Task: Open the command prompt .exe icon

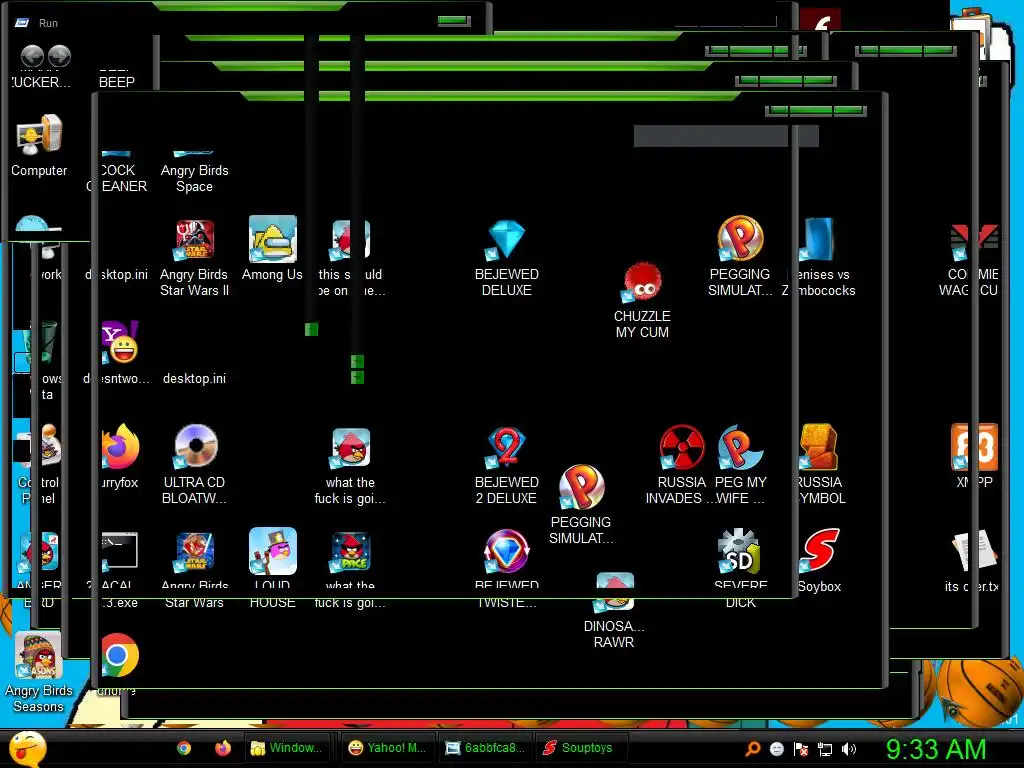Action: point(119,551)
